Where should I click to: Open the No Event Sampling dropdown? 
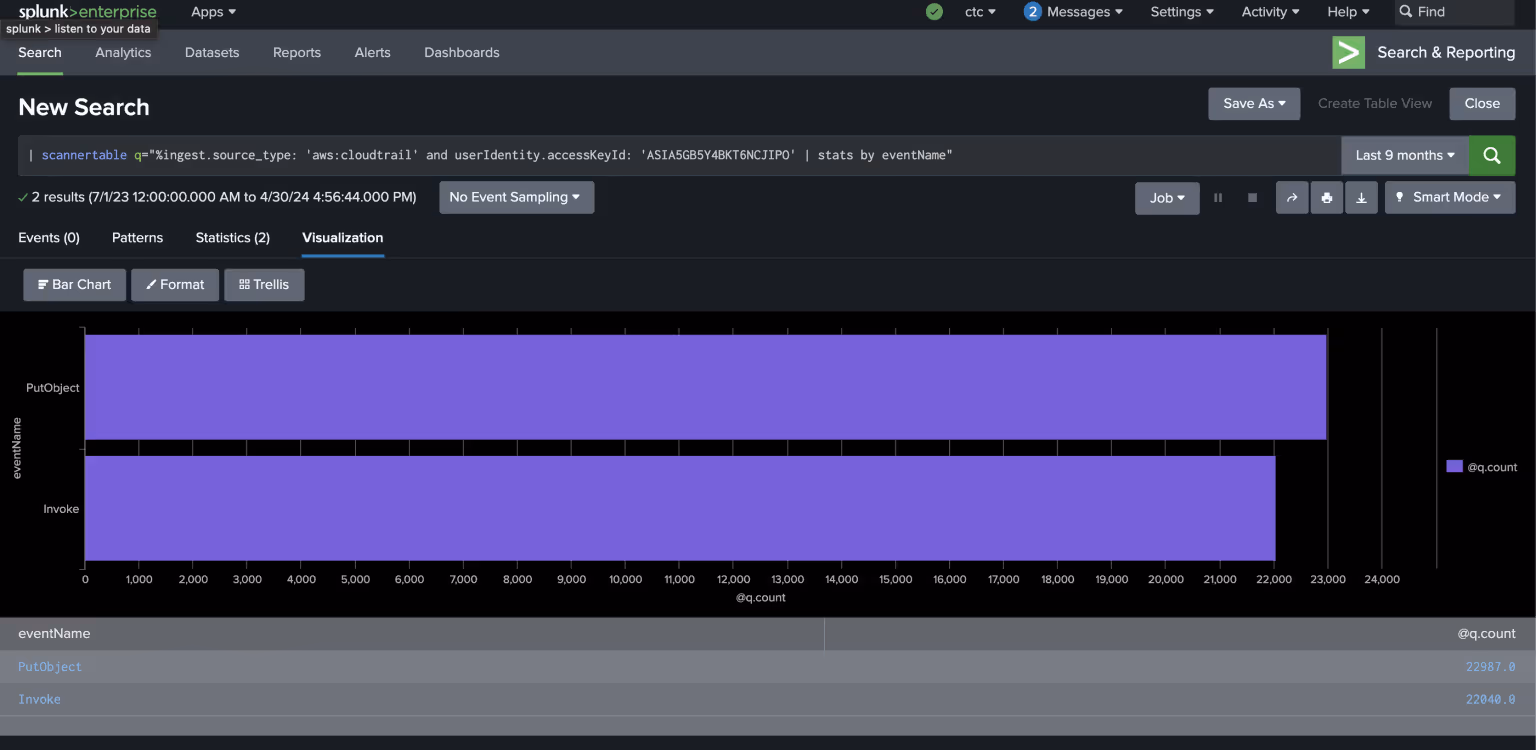point(516,197)
